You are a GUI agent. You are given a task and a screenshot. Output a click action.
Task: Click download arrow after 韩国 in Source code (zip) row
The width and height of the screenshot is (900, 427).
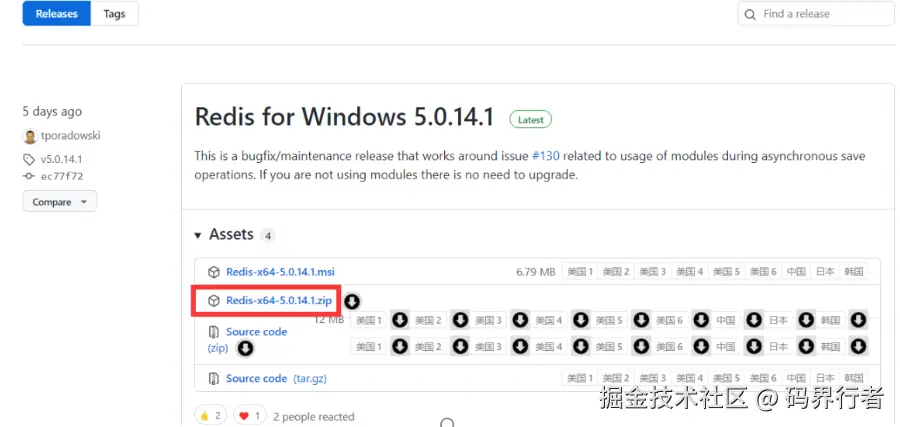pos(859,346)
